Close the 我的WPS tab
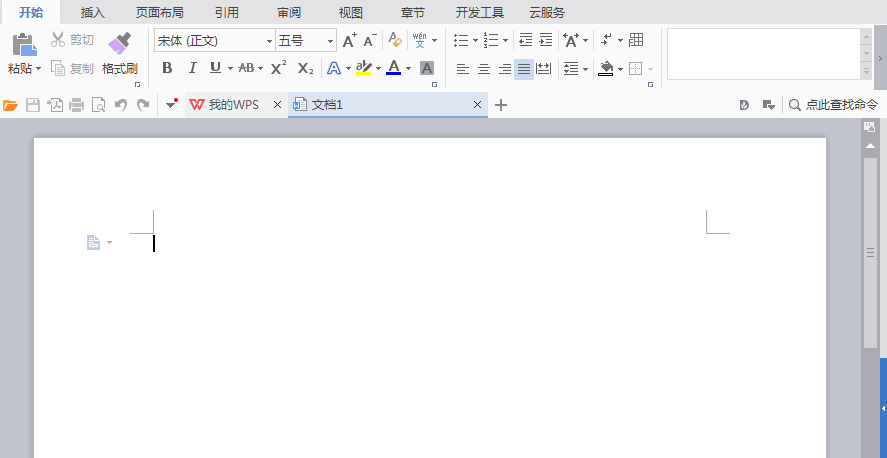This screenshot has height=458, width=887. (x=277, y=105)
